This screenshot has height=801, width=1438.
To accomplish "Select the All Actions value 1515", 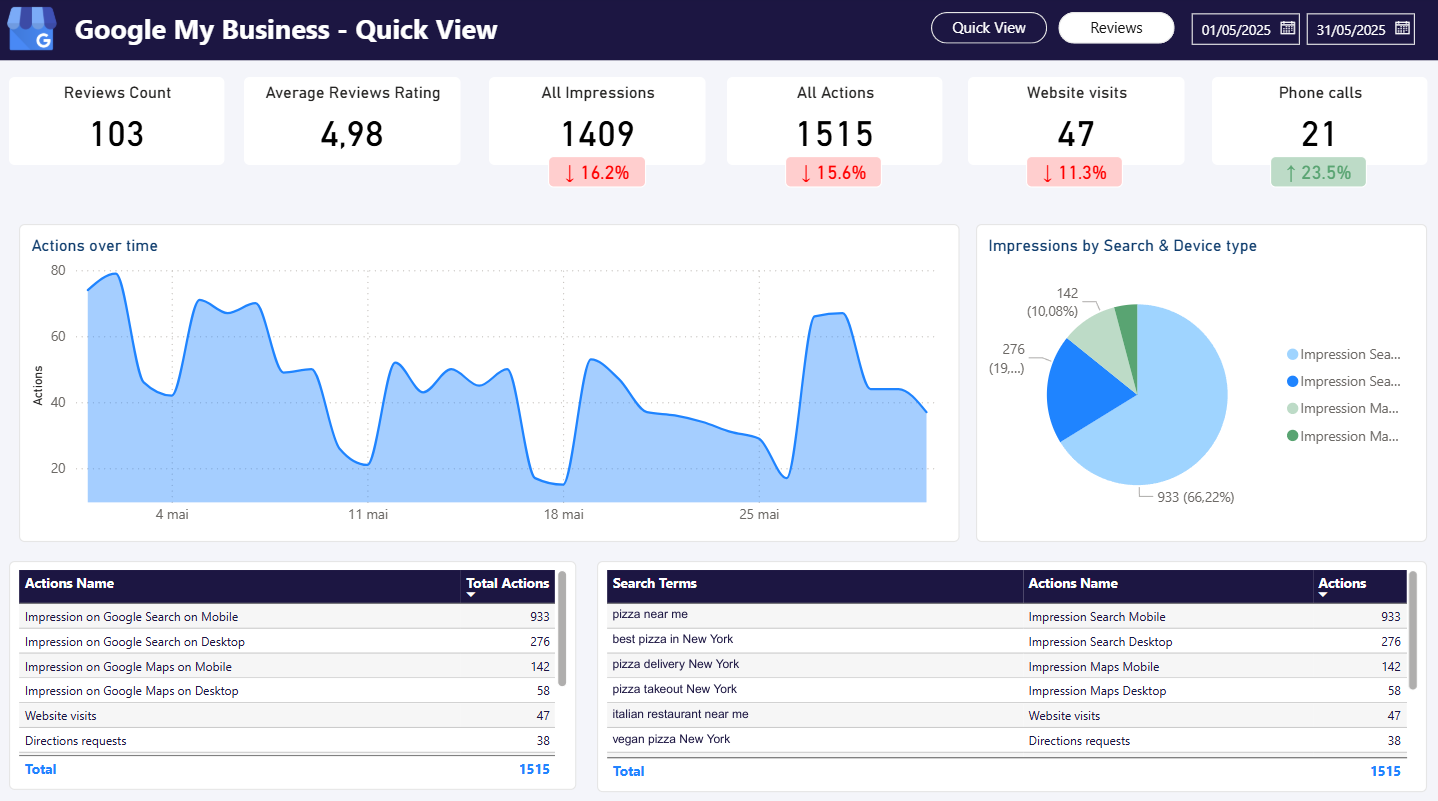I will click(x=835, y=134).
